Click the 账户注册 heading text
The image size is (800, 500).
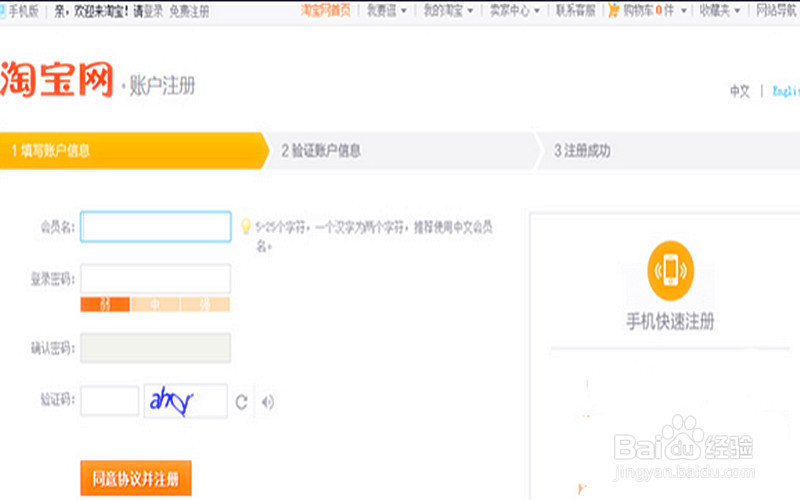point(162,85)
